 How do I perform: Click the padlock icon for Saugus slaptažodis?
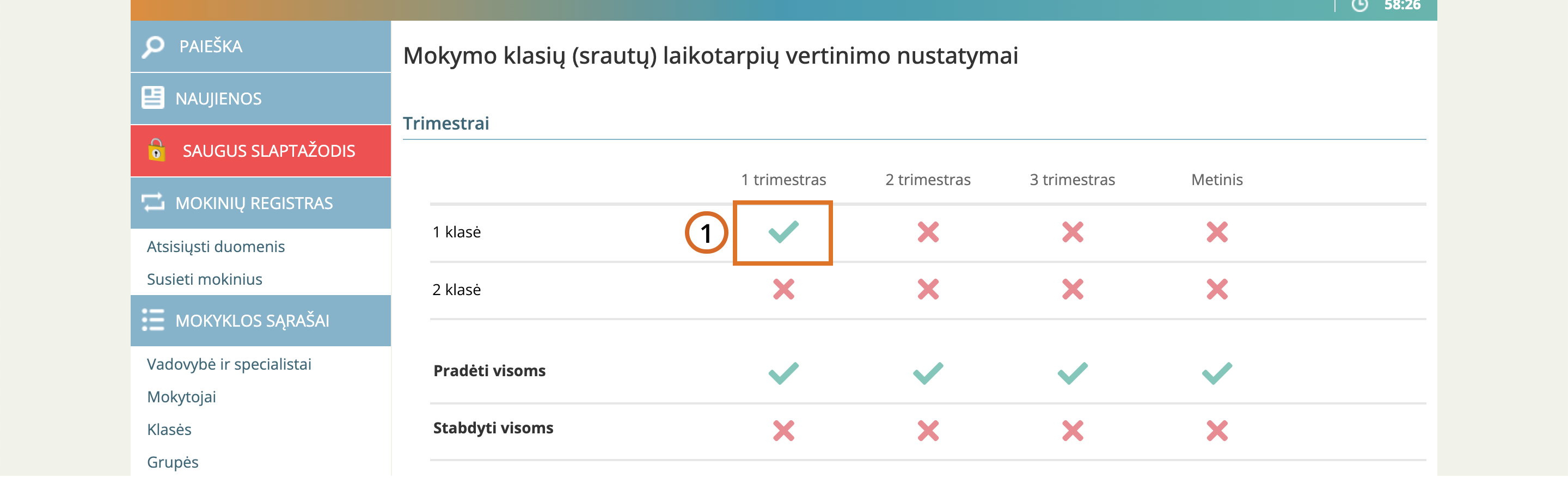point(156,150)
